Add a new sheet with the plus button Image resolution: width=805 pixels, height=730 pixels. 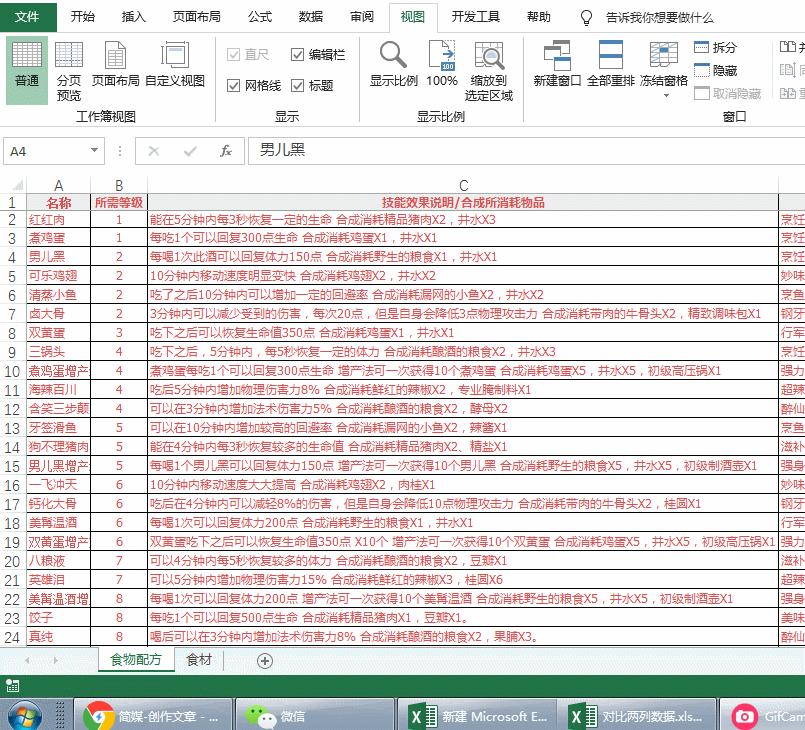click(264, 661)
